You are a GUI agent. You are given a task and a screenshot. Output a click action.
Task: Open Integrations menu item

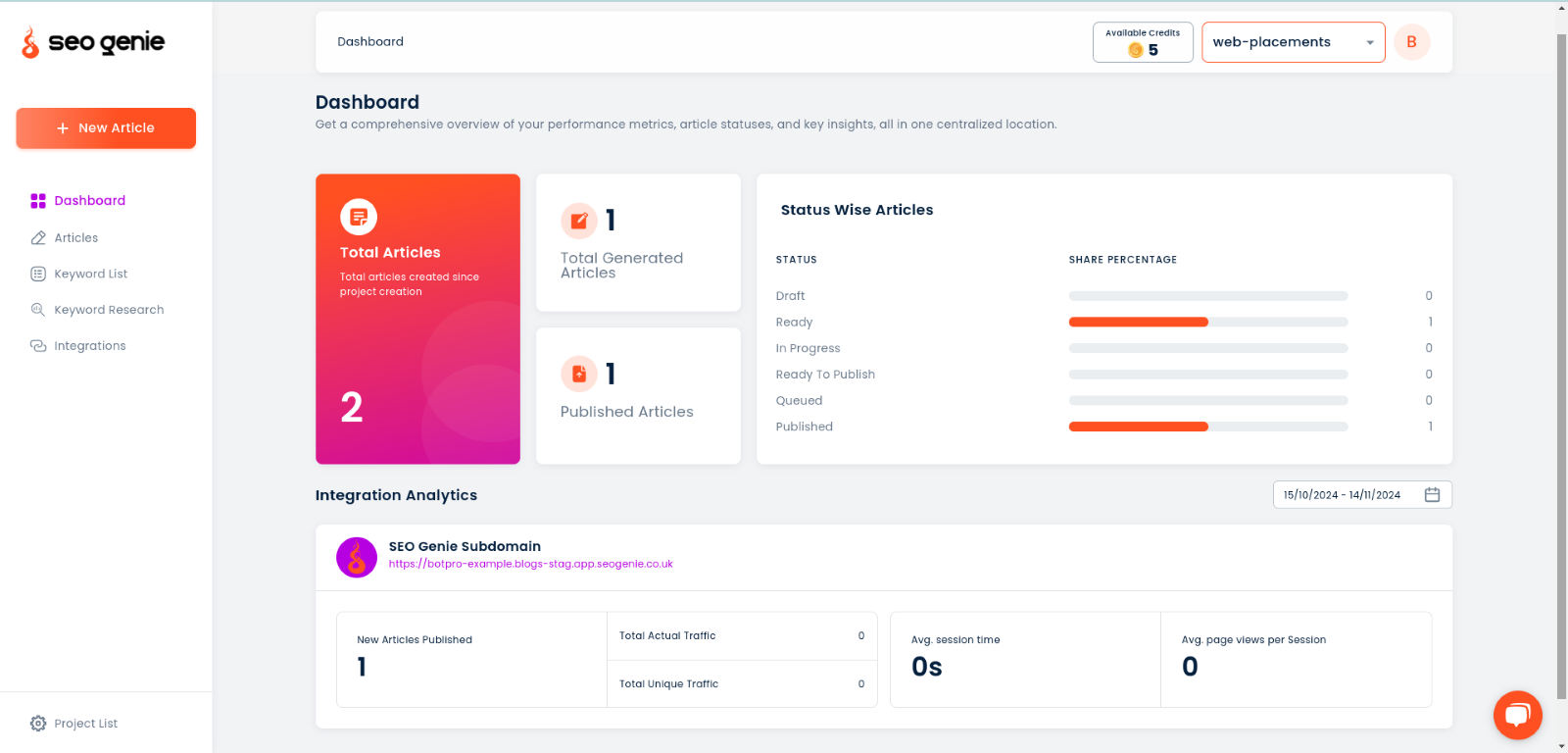click(90, 346)
